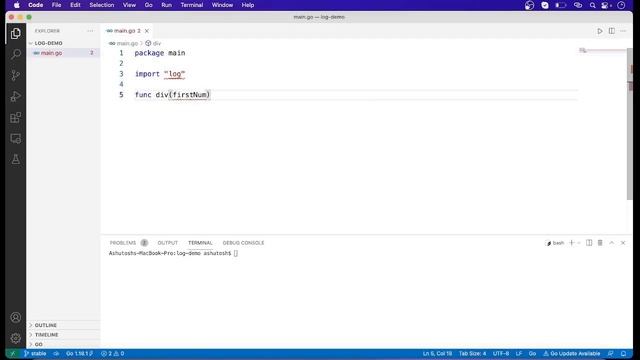
Task: Click the word firstNum in code line 5
Action: tap(190, 95)
